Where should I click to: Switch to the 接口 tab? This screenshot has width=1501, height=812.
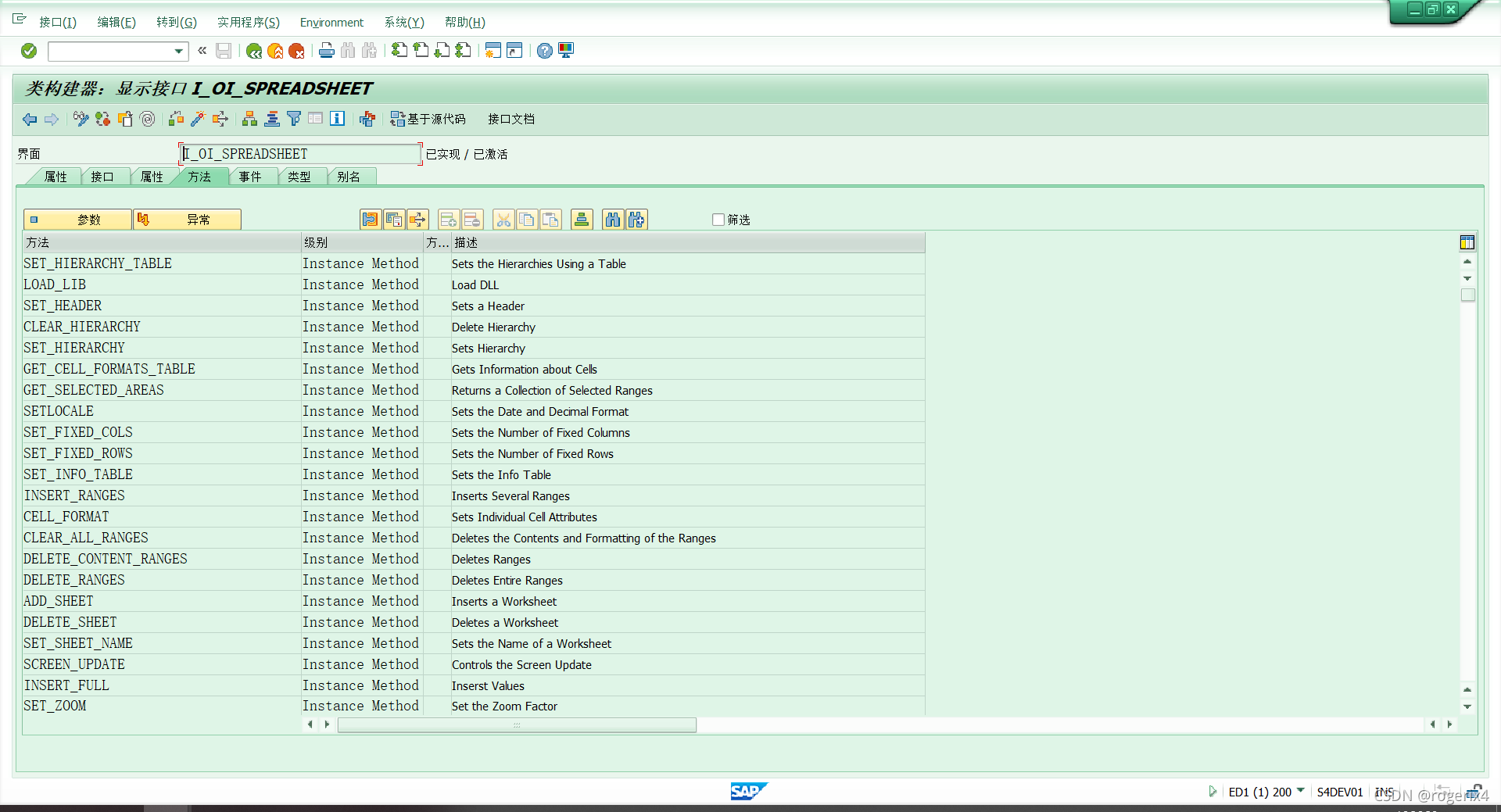click(102, 177)
